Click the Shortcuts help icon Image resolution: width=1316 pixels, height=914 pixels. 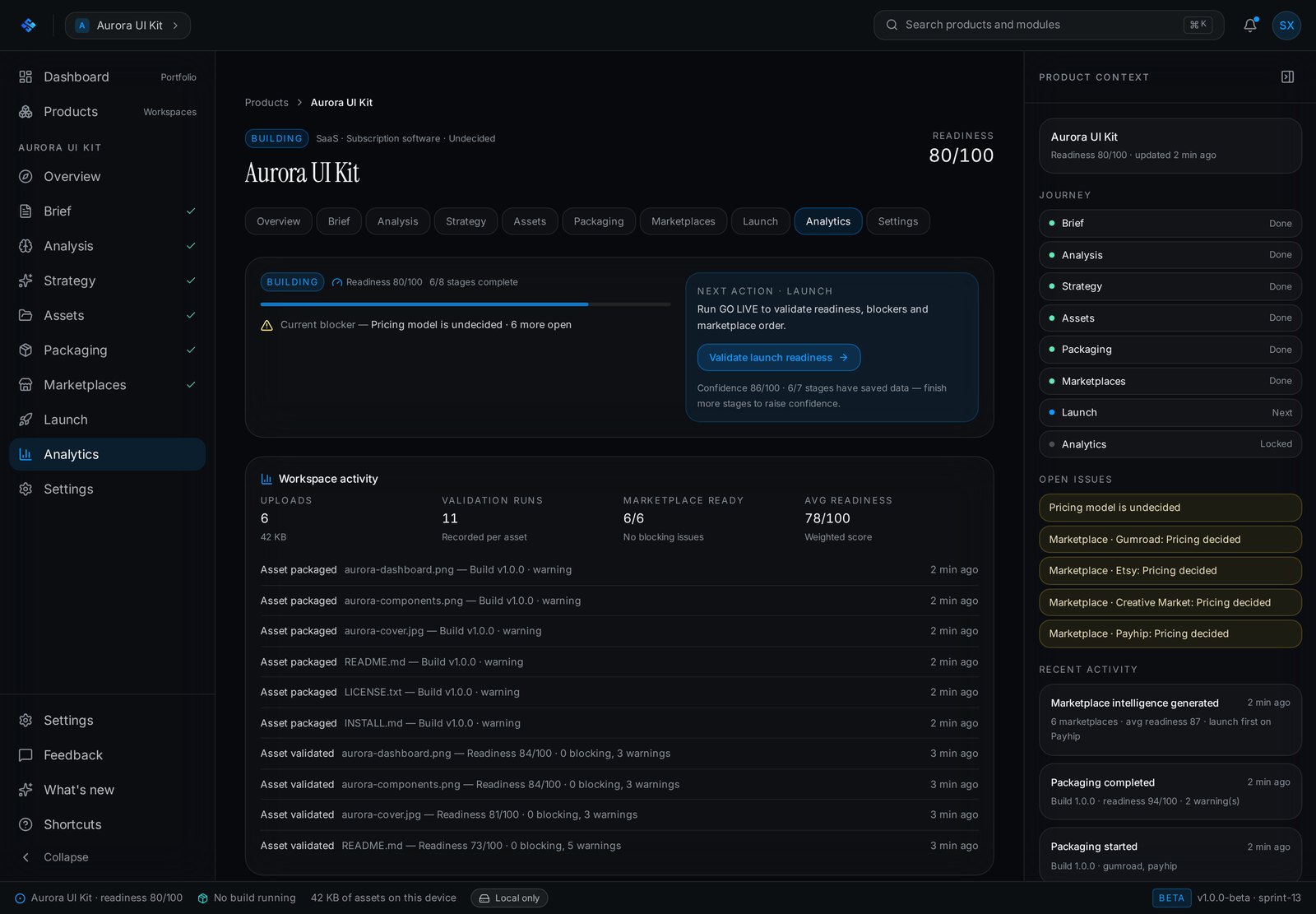(25, 824)
